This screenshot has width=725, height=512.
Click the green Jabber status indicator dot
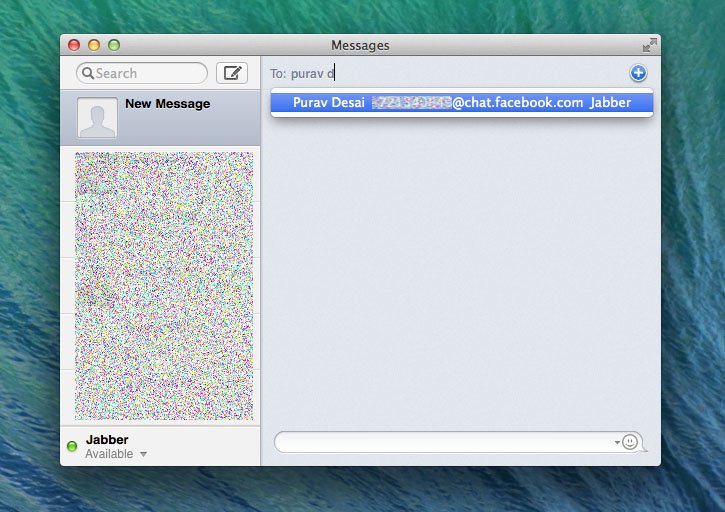pyautogui.click(x=72, y=446)
